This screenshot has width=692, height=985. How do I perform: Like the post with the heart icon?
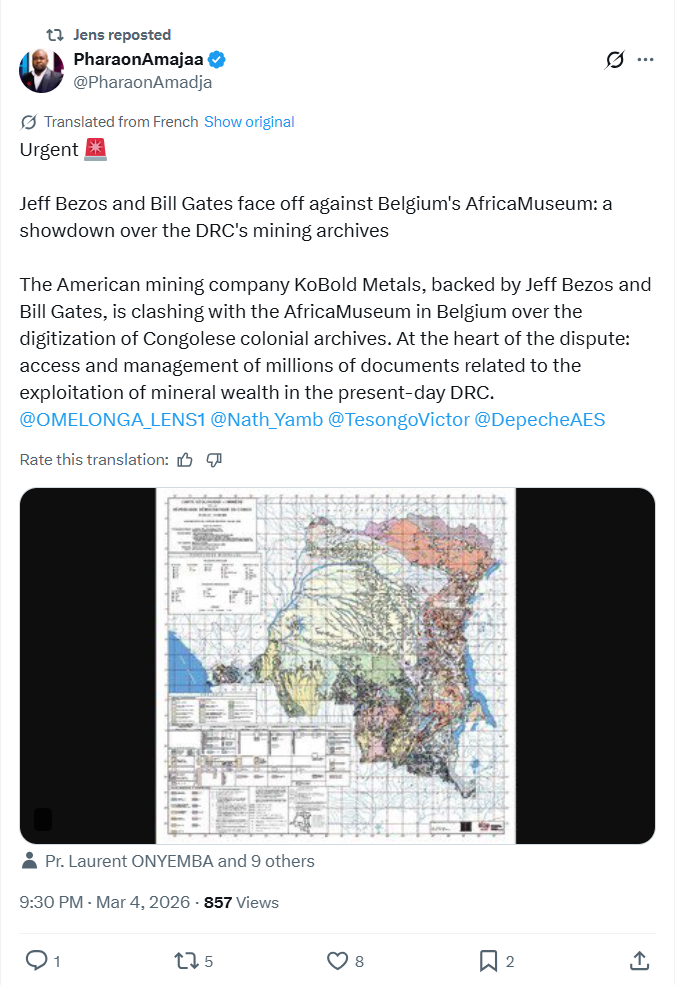pos(338,960)
